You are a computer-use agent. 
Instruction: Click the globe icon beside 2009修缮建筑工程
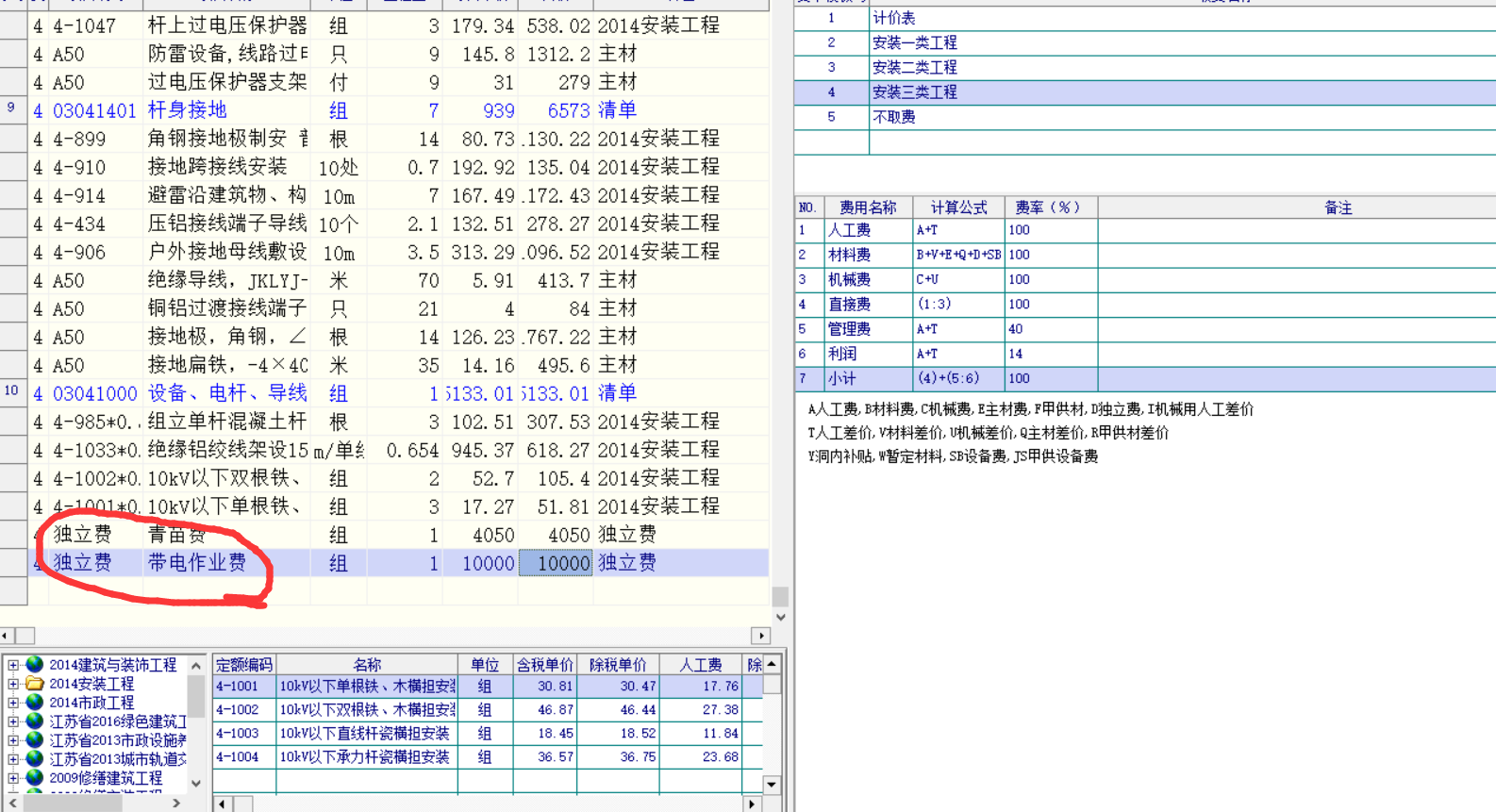(x=35, y=778)
